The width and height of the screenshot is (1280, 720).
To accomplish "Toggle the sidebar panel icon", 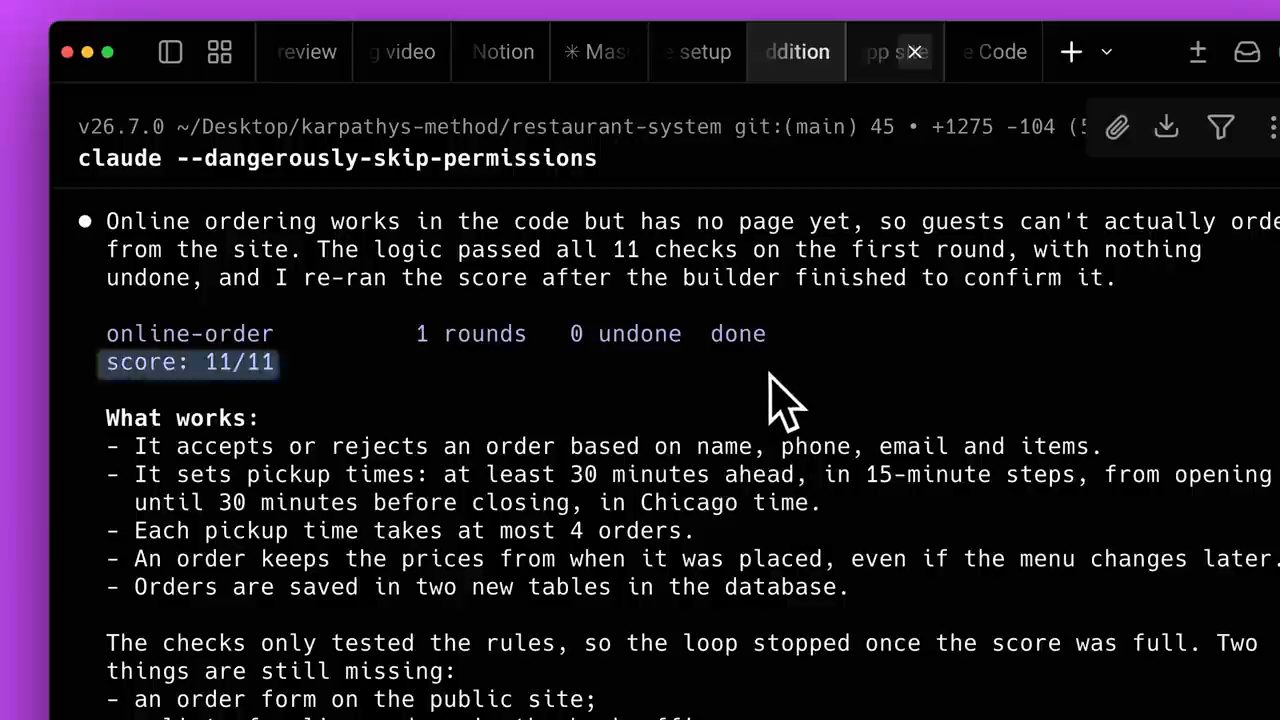I will point(170,52).
